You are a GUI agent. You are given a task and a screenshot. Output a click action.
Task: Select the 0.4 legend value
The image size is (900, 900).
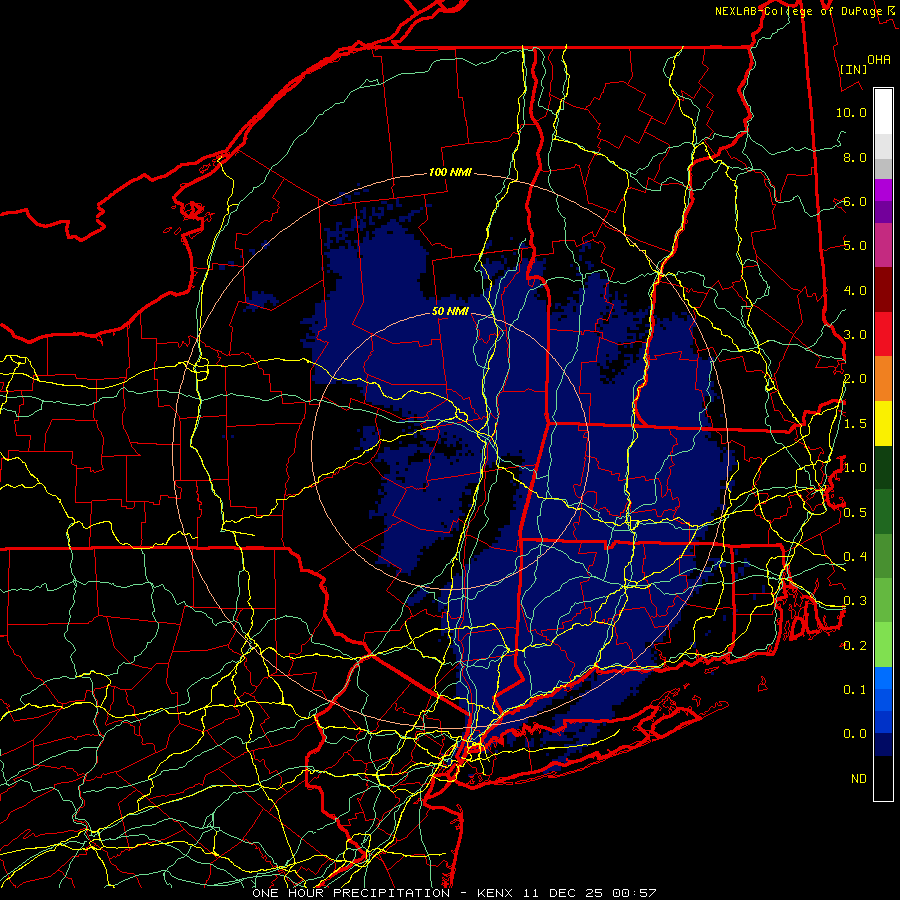pos(855,556)
